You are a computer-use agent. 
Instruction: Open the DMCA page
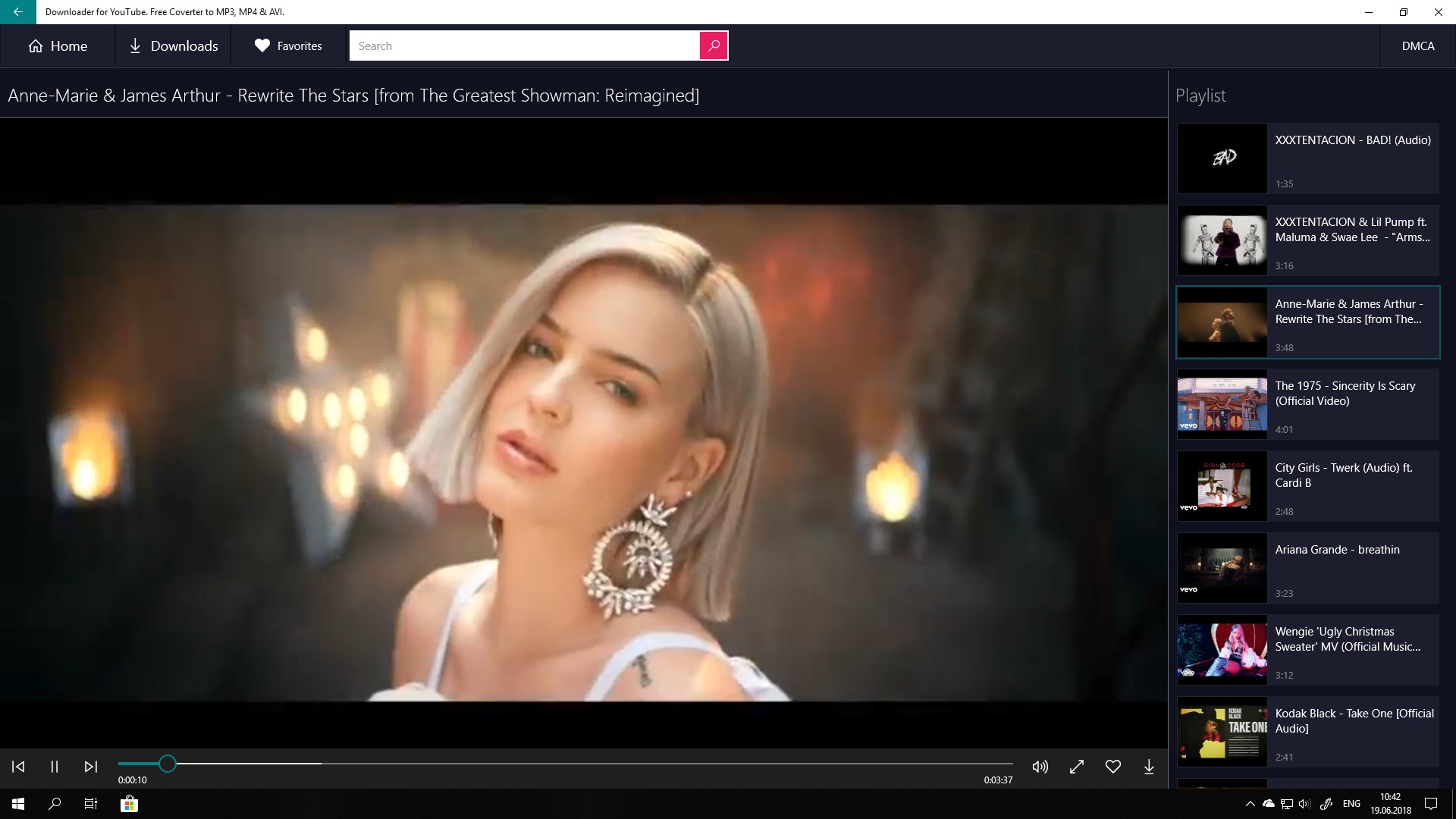pos(1418,46)
